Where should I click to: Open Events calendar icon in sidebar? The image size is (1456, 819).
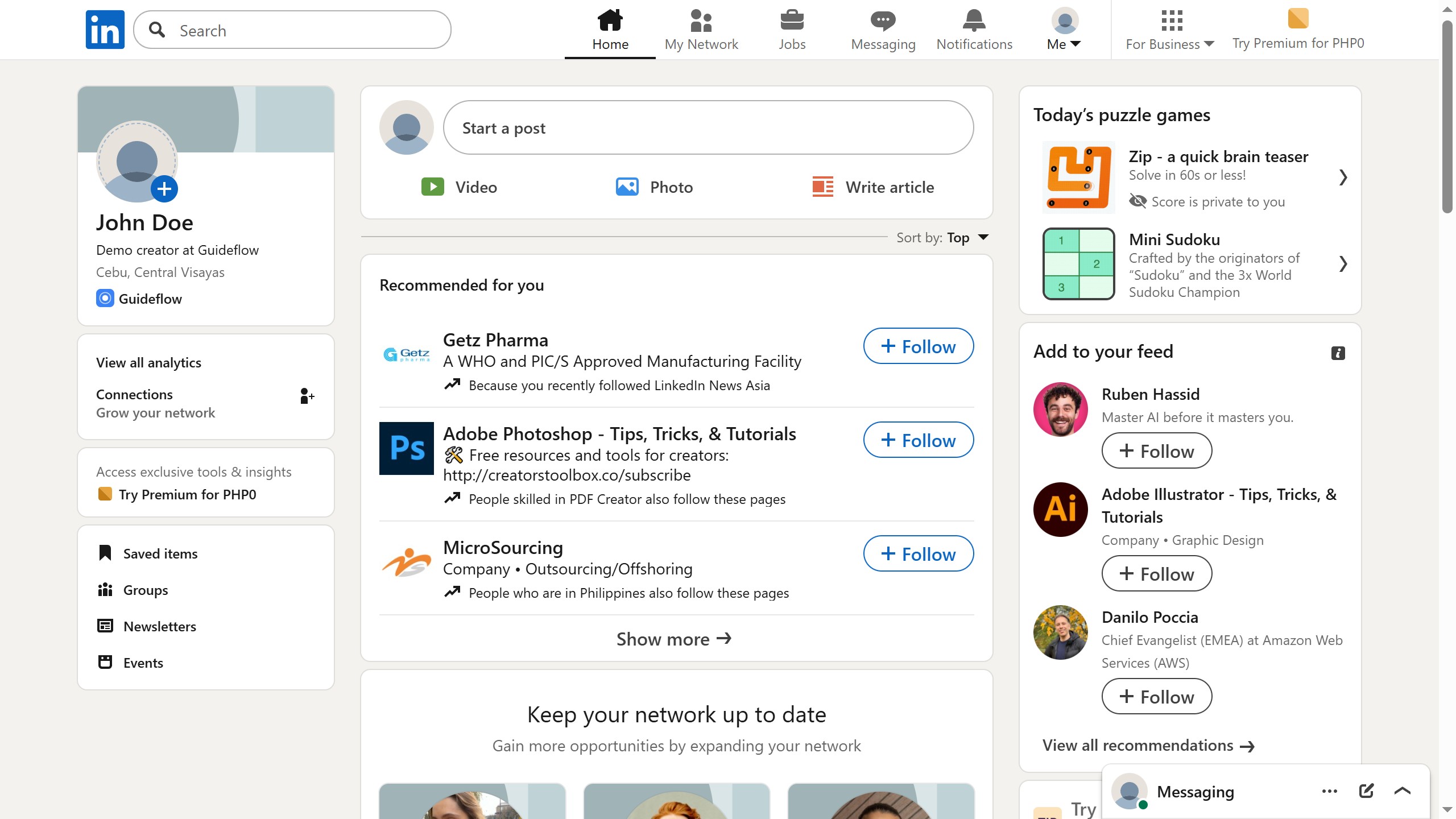(105, 663)
